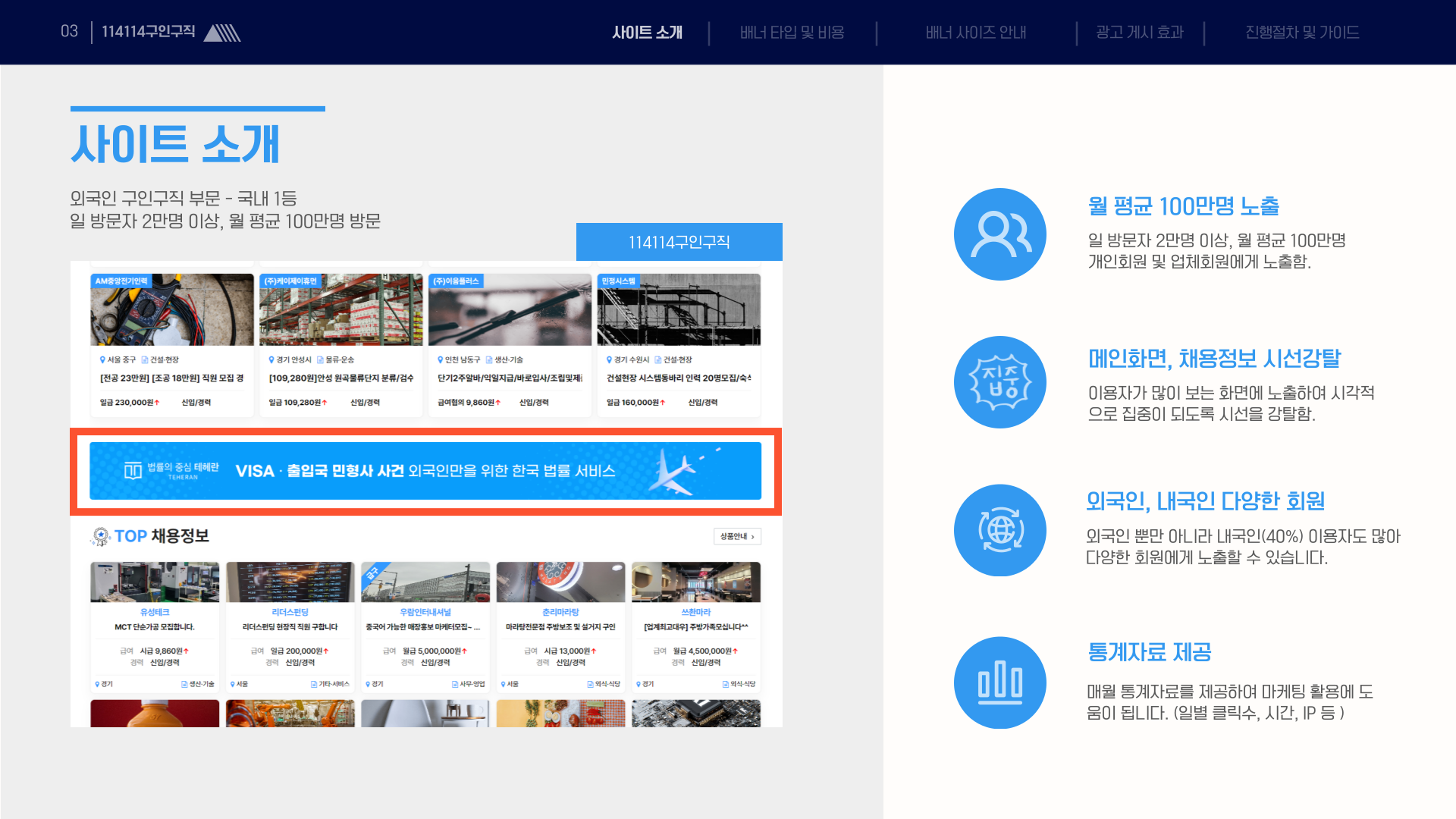The height and width of the screenshot is (819, 1456).
Task: Click '단기2주알바/익일지급' job title
Action: click(510, 378)
